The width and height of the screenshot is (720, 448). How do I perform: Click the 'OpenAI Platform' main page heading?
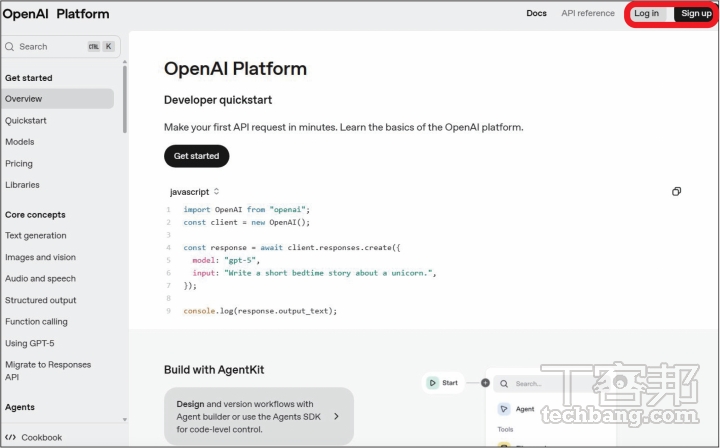click(236, 69)
